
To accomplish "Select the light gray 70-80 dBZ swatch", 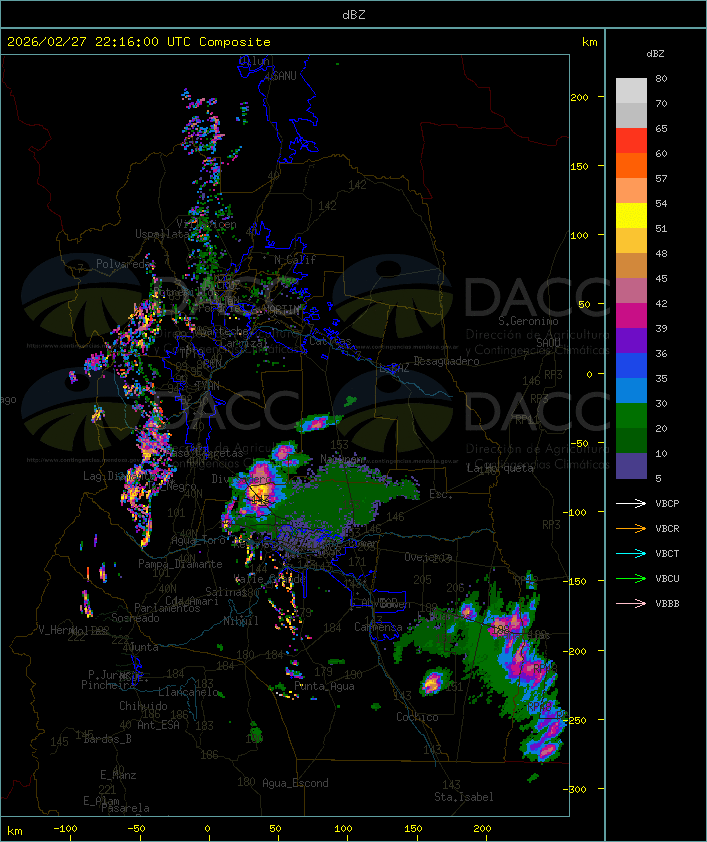I will click(631, 91).
